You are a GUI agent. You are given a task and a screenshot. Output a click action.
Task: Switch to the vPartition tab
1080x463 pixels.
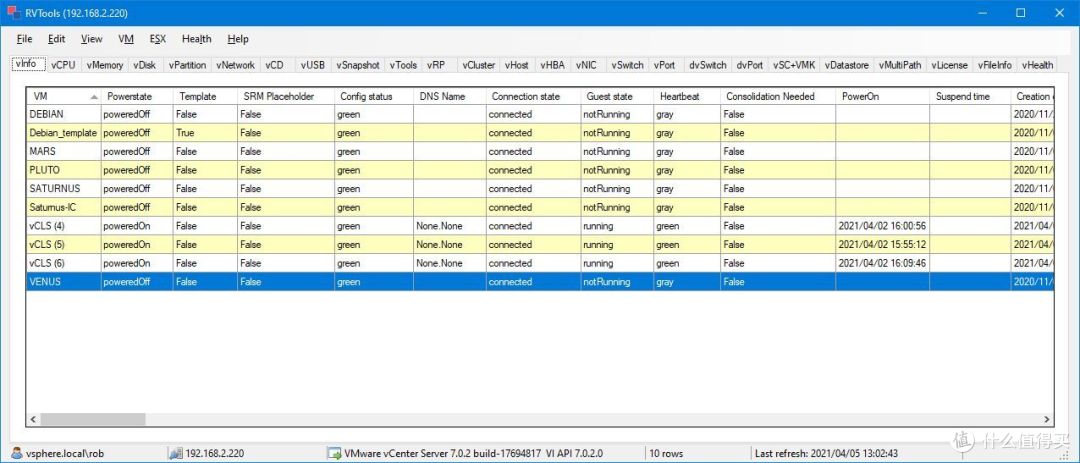click(x=187, y=65)
